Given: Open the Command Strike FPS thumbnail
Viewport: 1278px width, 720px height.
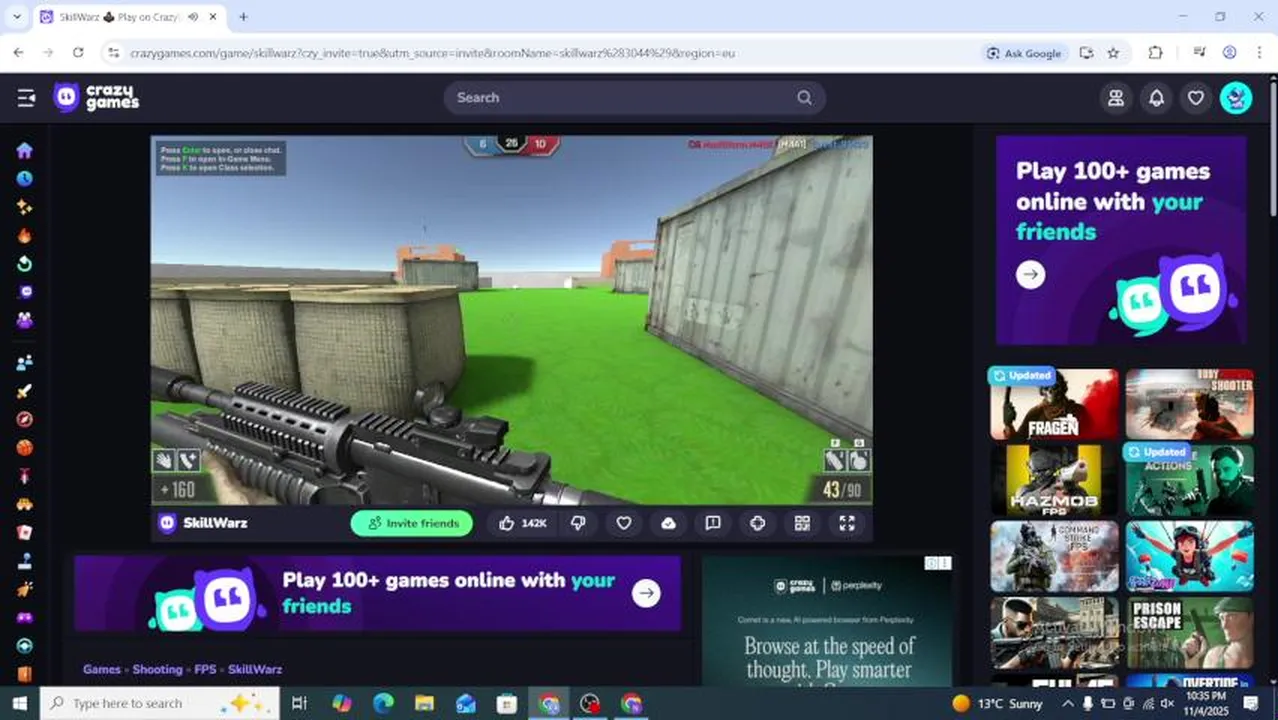Looking at the screenshot, I should (x=1054, y=556).
